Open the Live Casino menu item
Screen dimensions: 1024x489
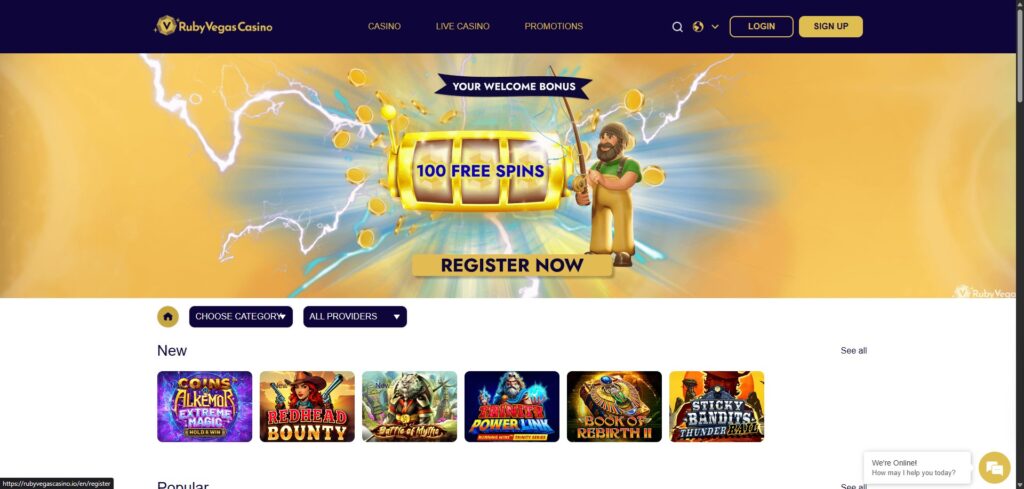(462, 27)
